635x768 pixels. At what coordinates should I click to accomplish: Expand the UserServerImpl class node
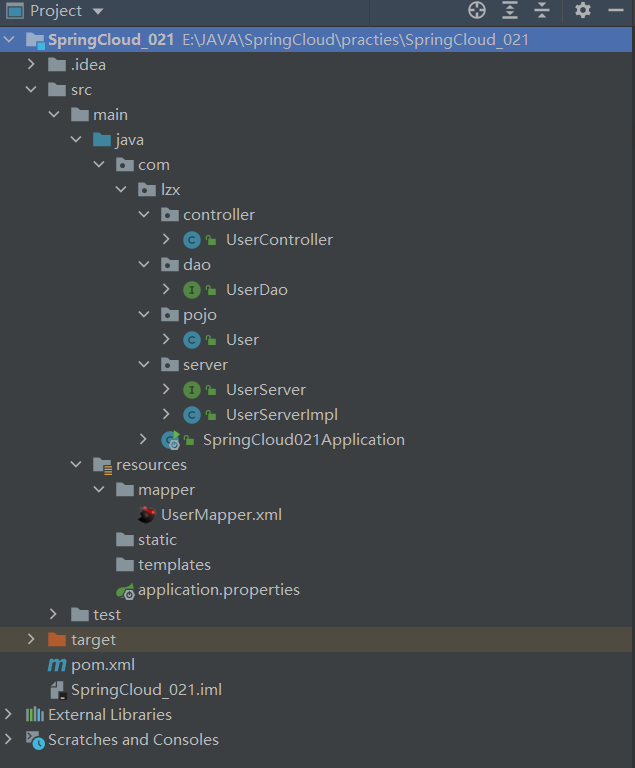pyautogui.click(x=166, y=415)
